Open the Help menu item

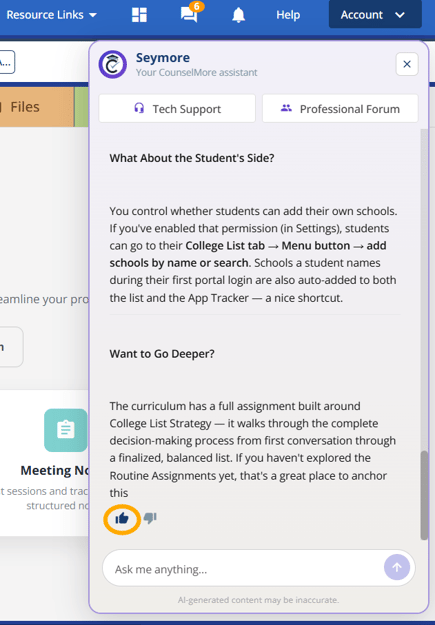[288, 15]
